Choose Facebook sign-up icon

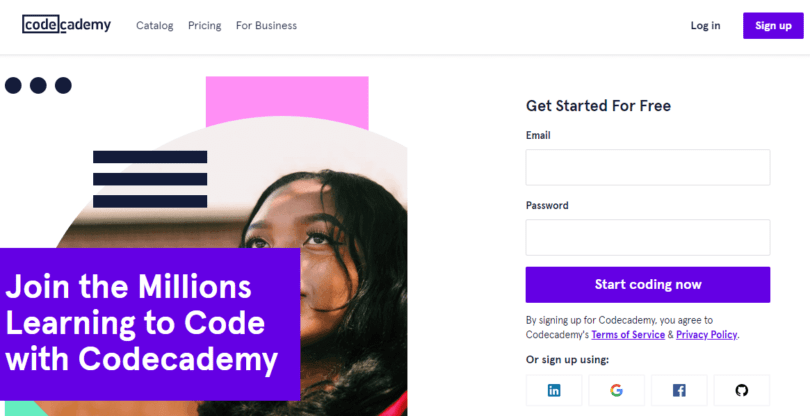coord(679,390)
